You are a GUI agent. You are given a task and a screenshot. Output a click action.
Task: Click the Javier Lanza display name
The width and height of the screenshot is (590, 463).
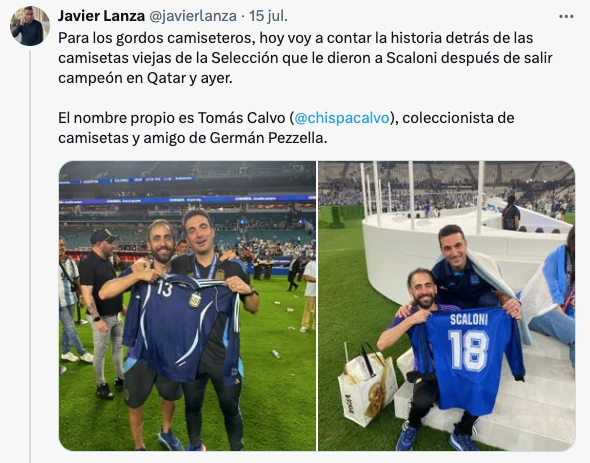[x=101, y=16]
